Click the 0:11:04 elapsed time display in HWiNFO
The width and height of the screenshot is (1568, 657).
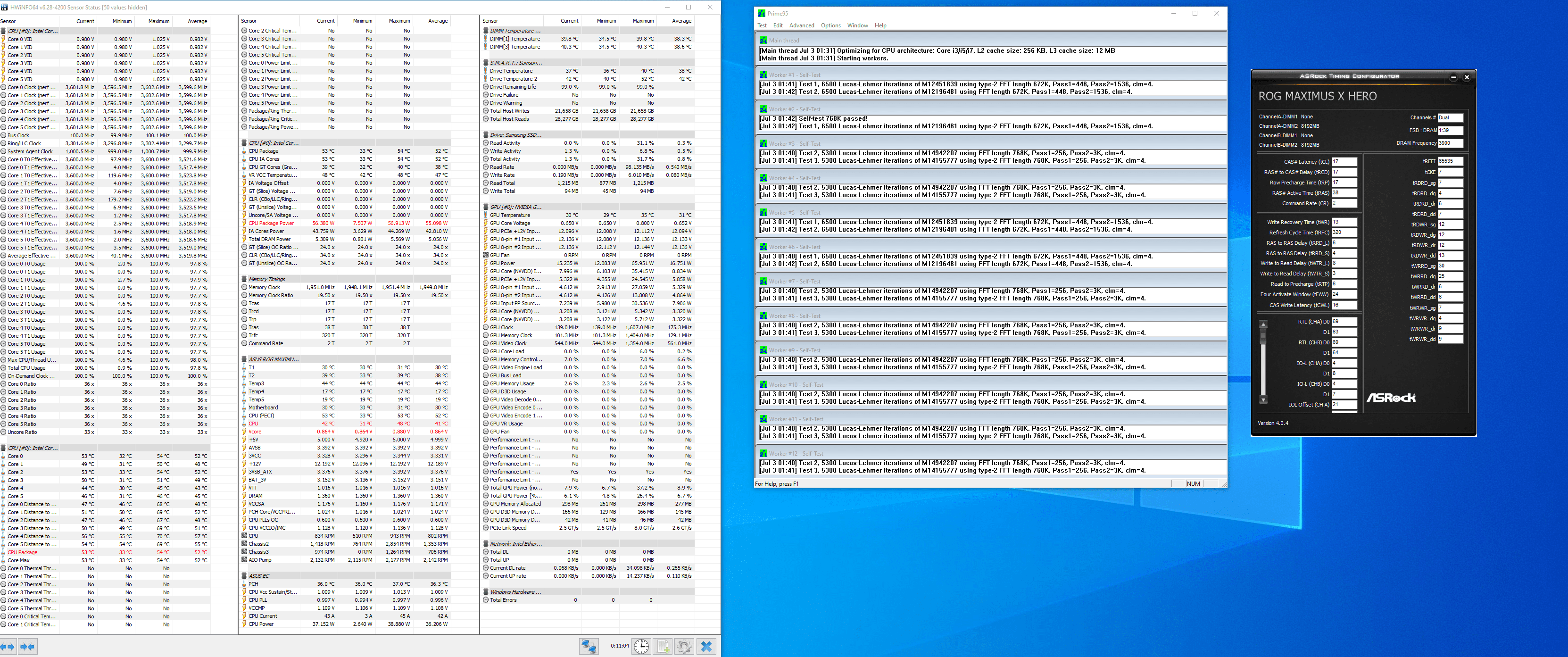(x=620, y=646)
